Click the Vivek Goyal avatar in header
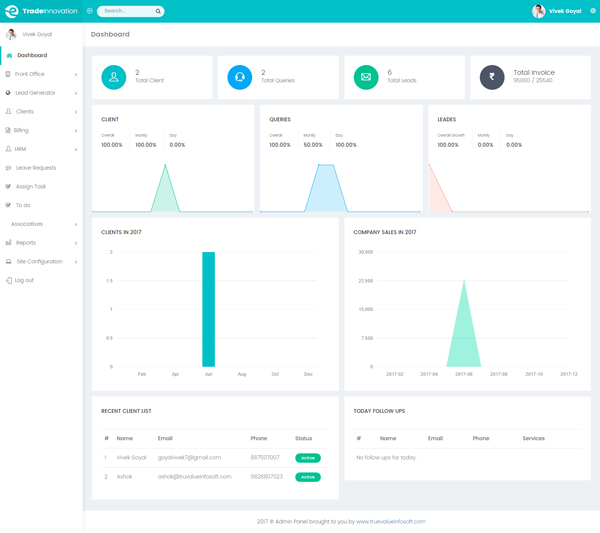Screen dimensions: 600x533 point(538,11)
